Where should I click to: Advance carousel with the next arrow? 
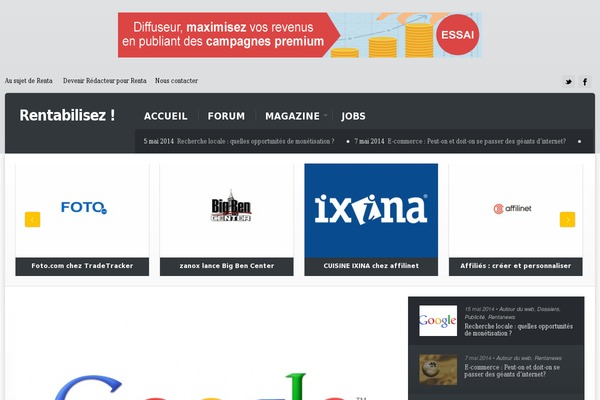[567, 219]
